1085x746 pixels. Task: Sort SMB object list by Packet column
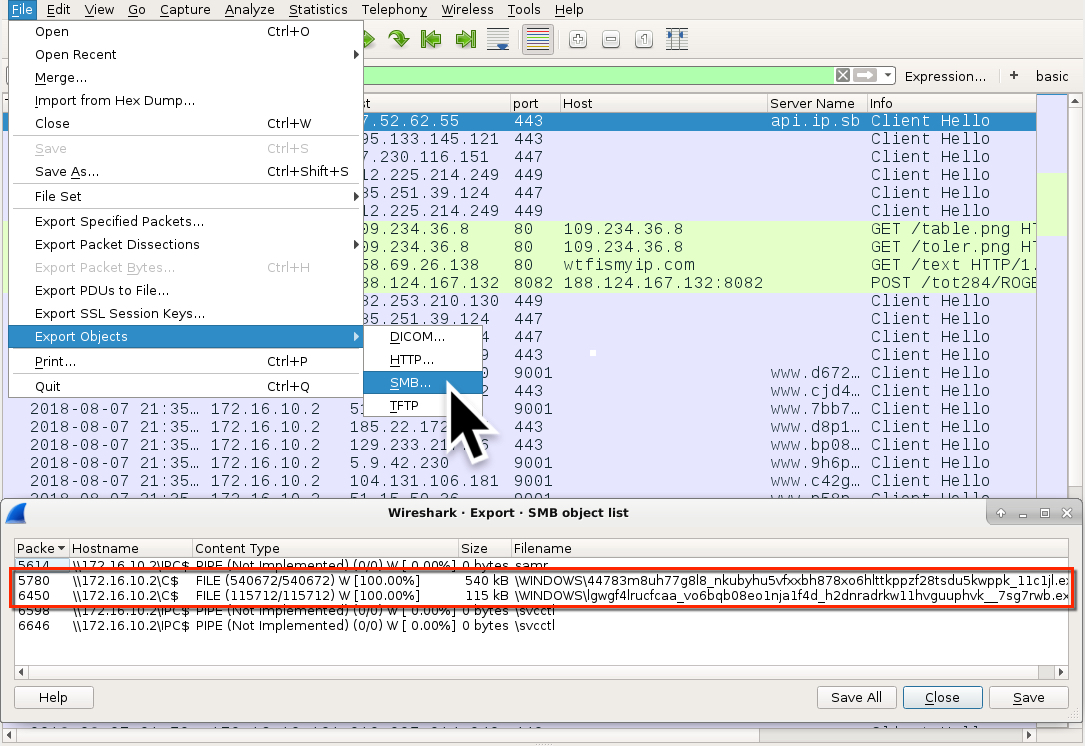pos(42,548)
